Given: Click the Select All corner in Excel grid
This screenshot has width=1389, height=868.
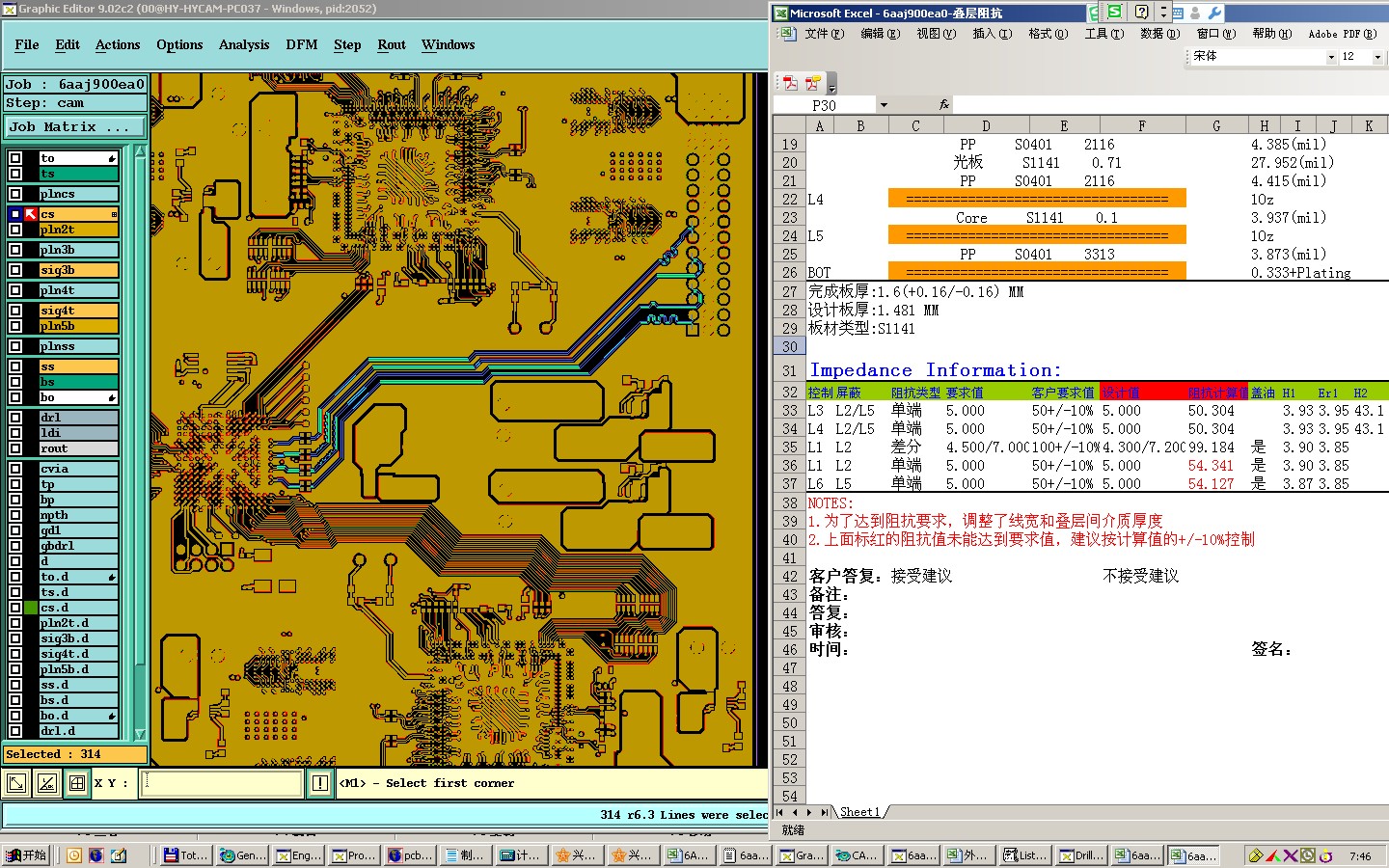Looking at the screenshot, I should [789, 125].
